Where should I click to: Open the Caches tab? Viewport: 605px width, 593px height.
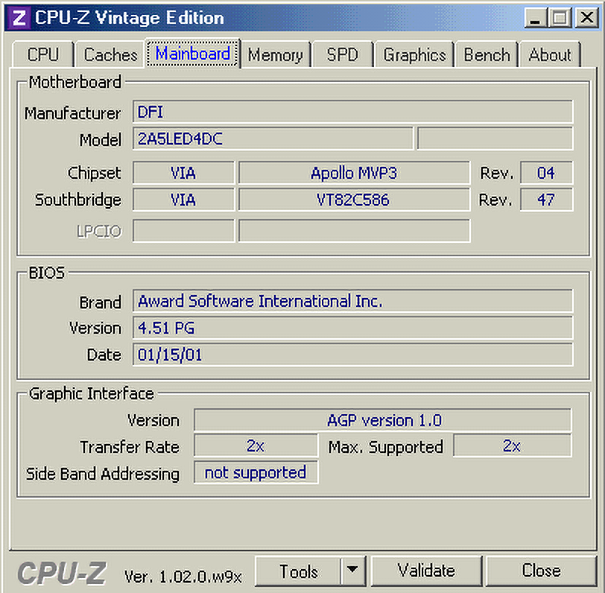110,55
